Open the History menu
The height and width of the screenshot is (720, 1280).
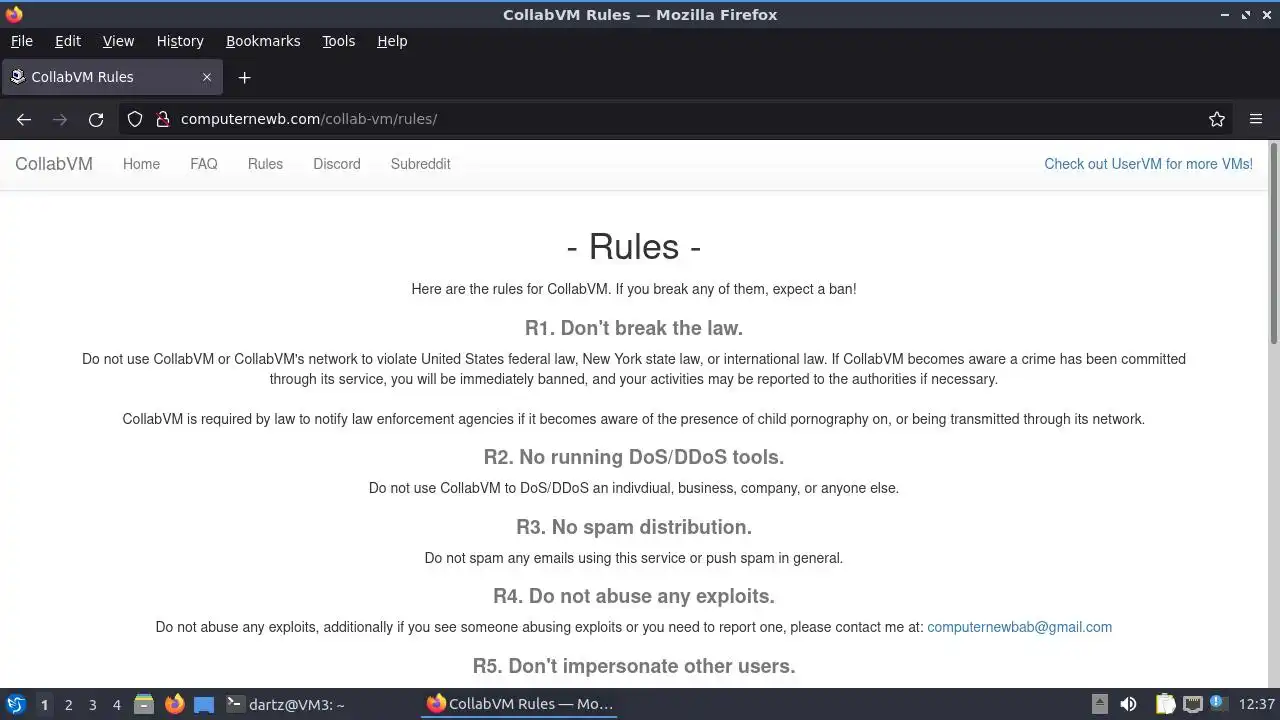coord(180,41)
